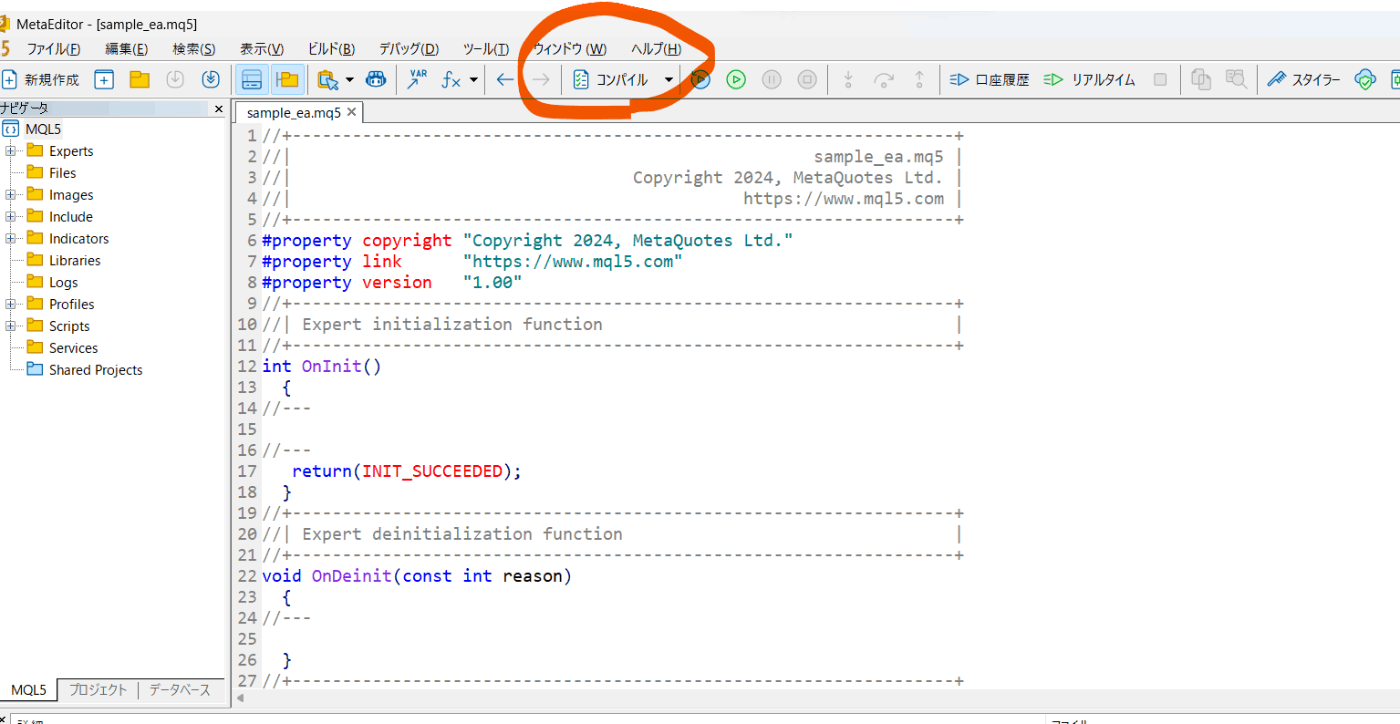Click the stop debugging icon

point(807,80)
